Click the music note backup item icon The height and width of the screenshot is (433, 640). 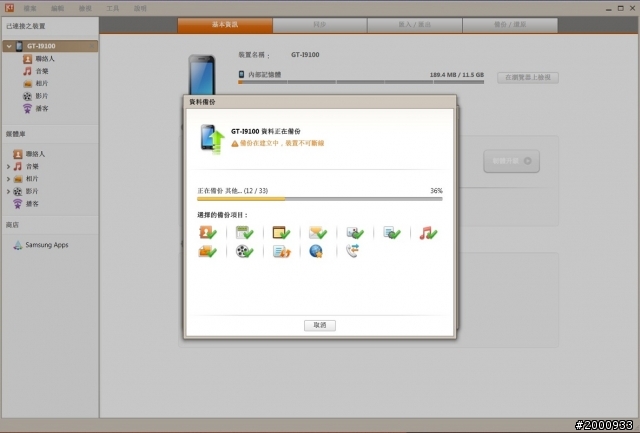click(x=428, y=233)
